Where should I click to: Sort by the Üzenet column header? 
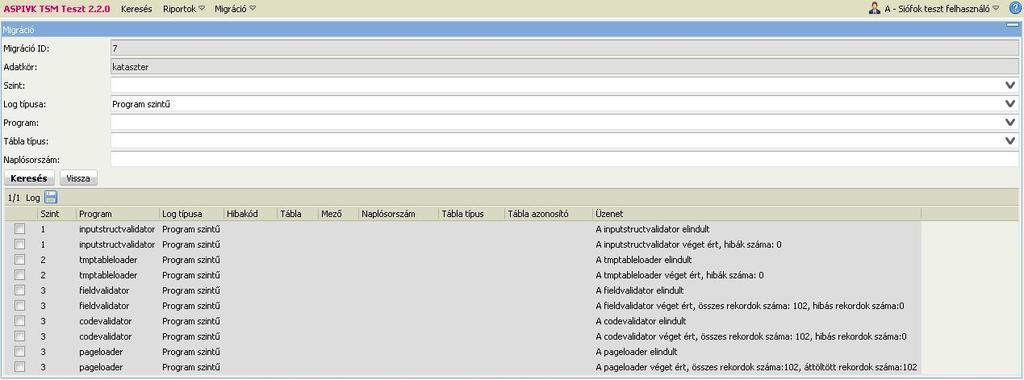[x=757, y=214]
